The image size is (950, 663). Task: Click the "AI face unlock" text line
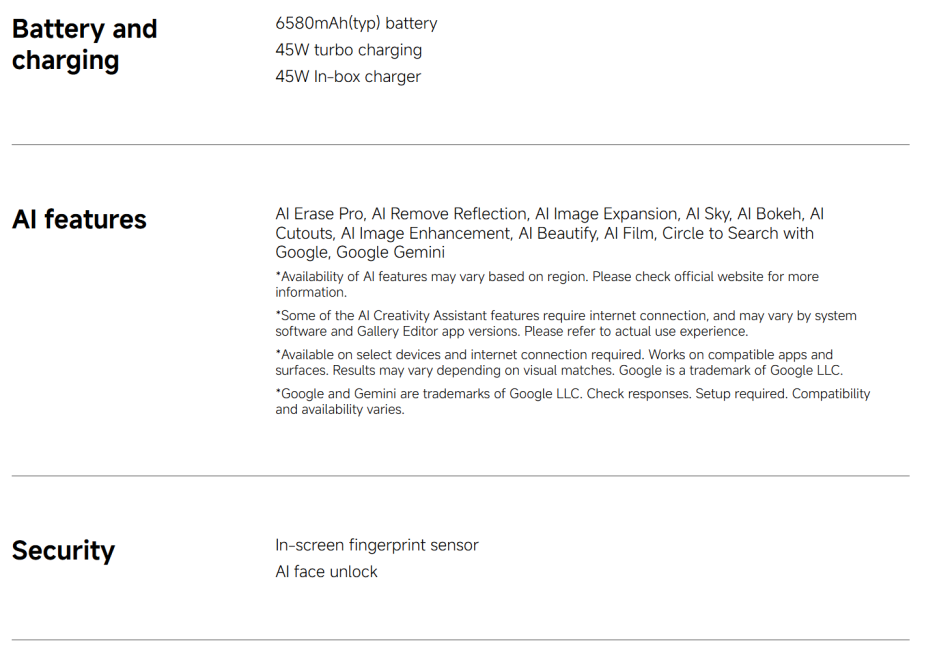point(326,572)
